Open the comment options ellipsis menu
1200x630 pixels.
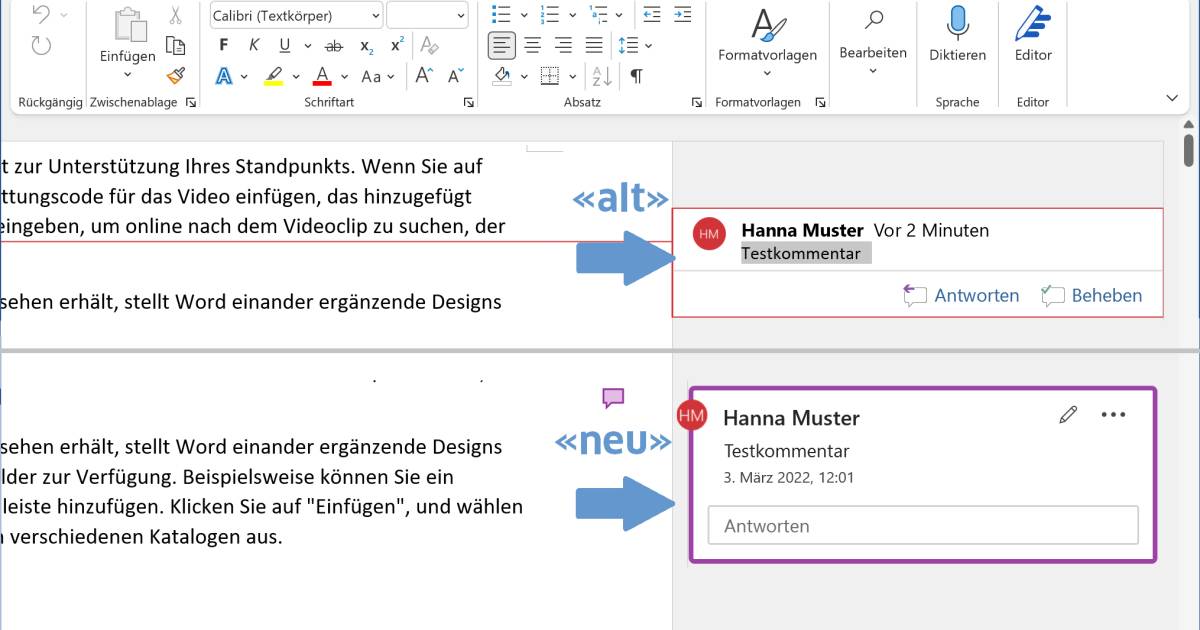point(1115,414)
